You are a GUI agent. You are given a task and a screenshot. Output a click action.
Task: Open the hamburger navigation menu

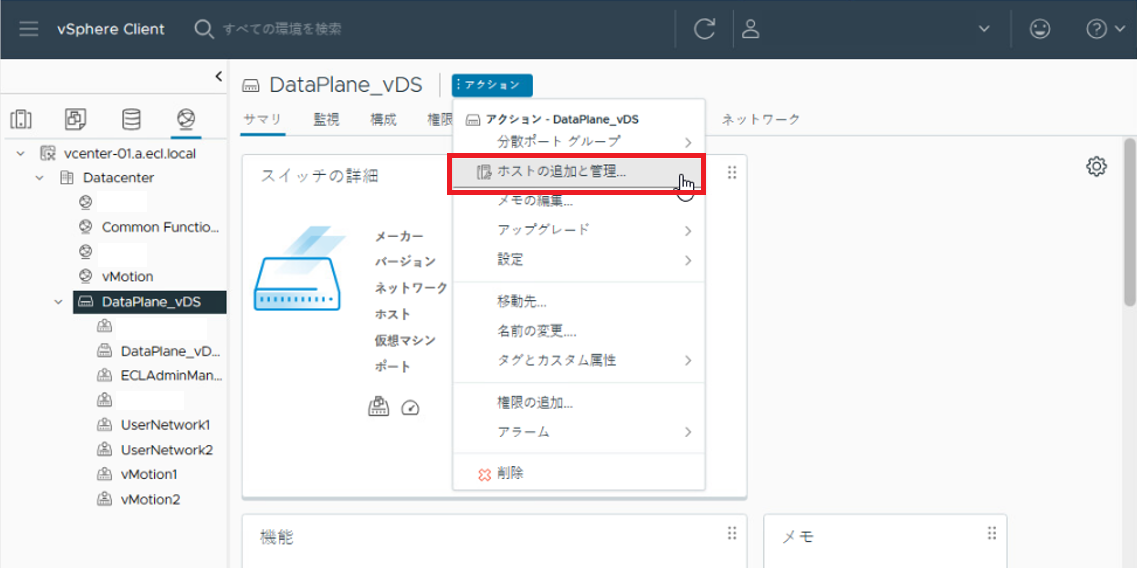coord(29,29)
